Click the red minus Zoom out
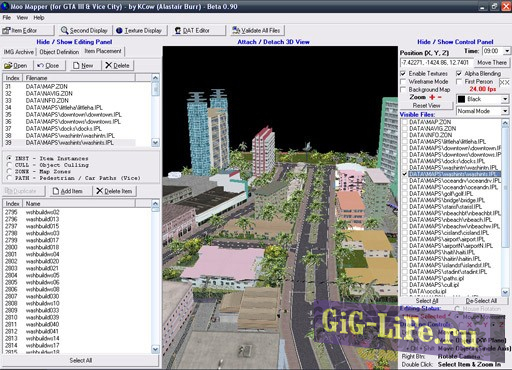 (x=440, y=97)
